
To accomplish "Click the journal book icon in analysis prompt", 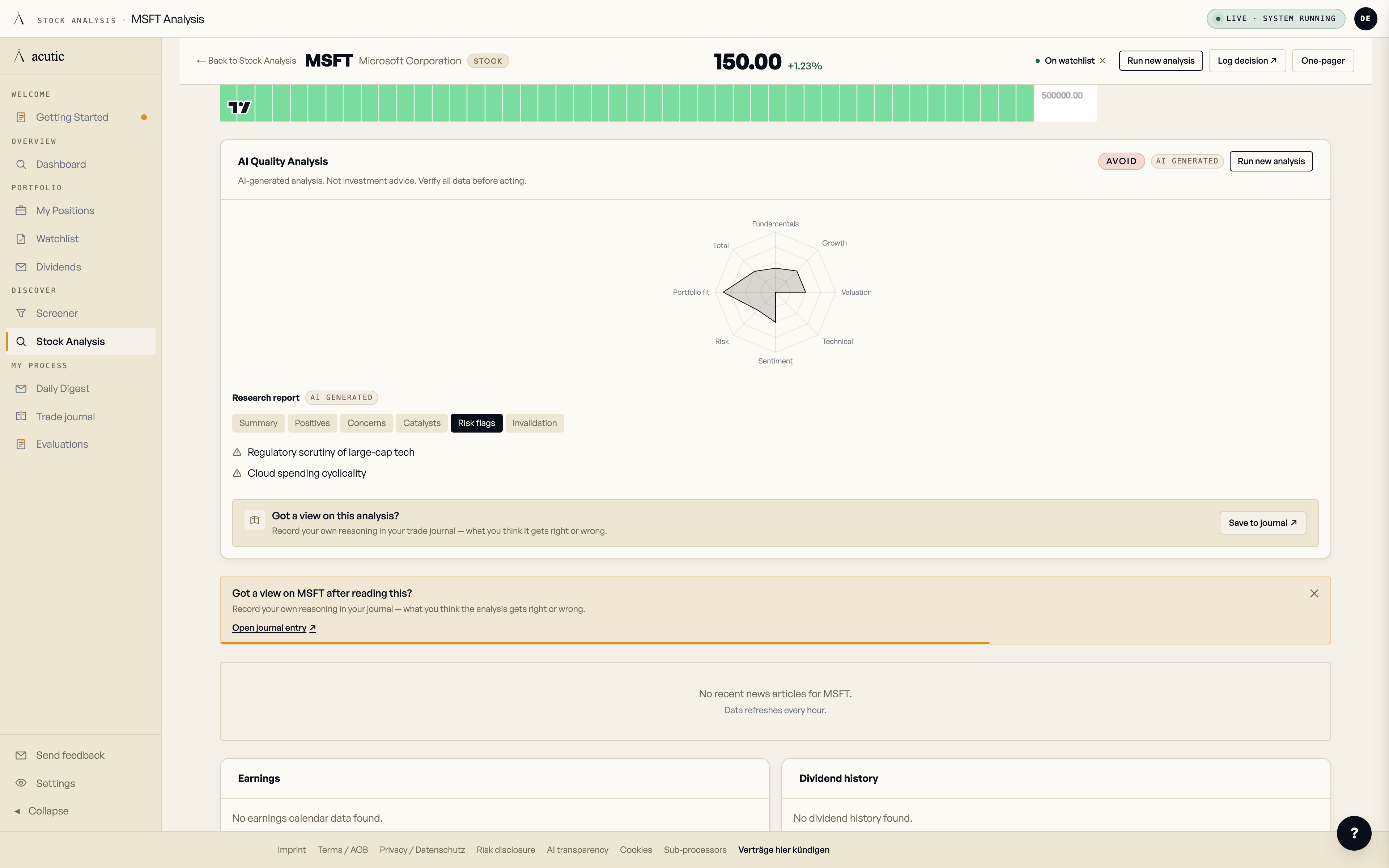I will point(254,520).
